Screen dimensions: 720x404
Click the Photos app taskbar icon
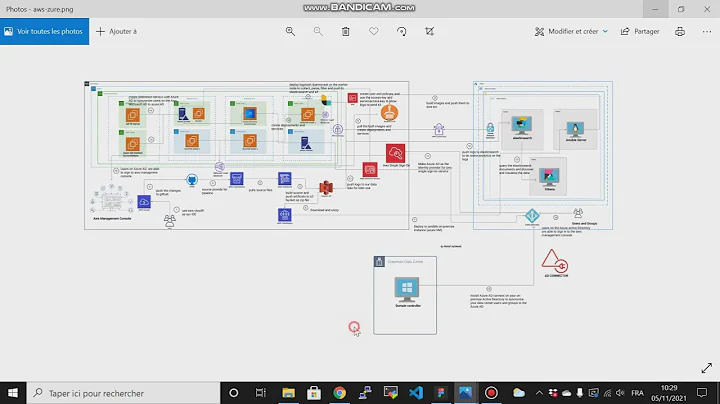click(465, 393)
